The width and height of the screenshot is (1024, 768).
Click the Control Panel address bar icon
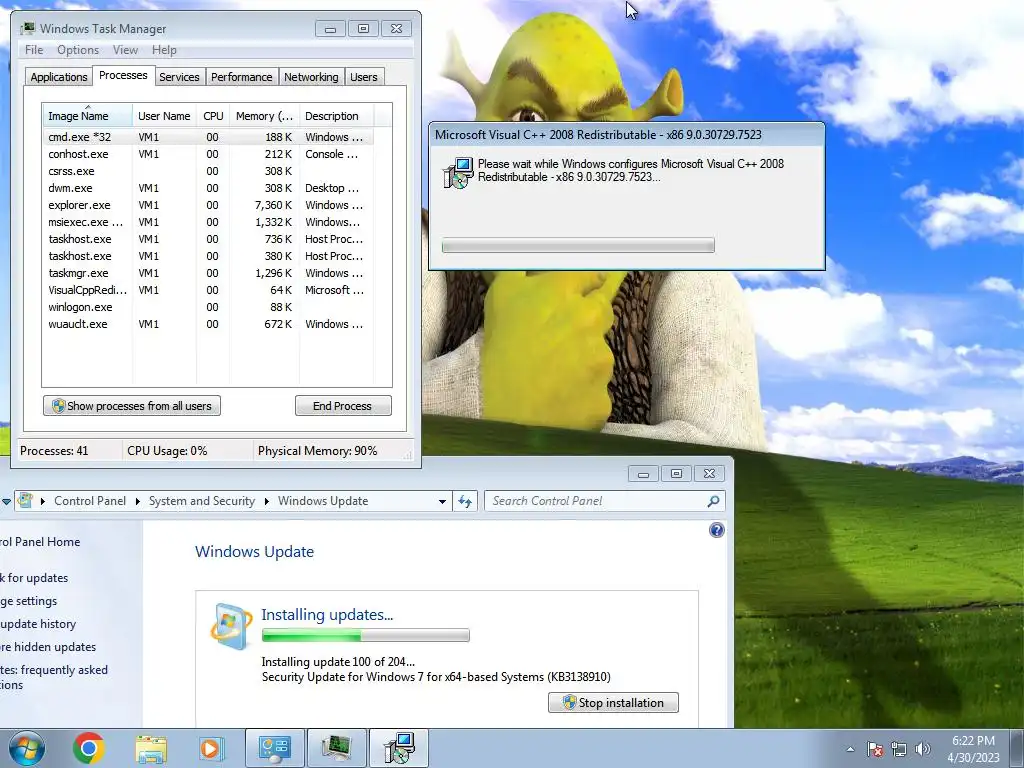[25, 501]
